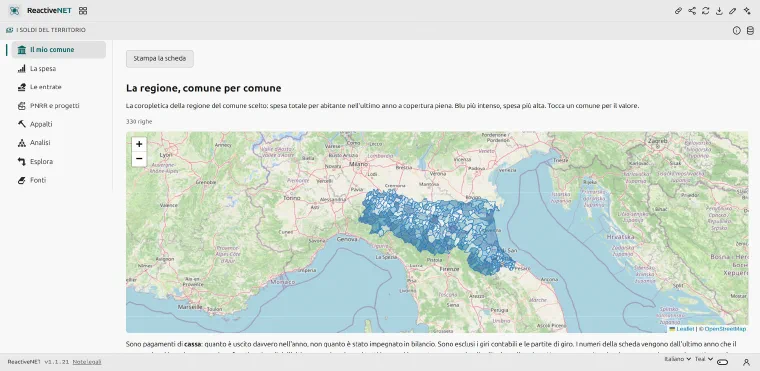Viewport: 760px width, 371px height.
Task: Open the share icon in top toolbar
Action: pyautogui.click(x=692, y=11)
